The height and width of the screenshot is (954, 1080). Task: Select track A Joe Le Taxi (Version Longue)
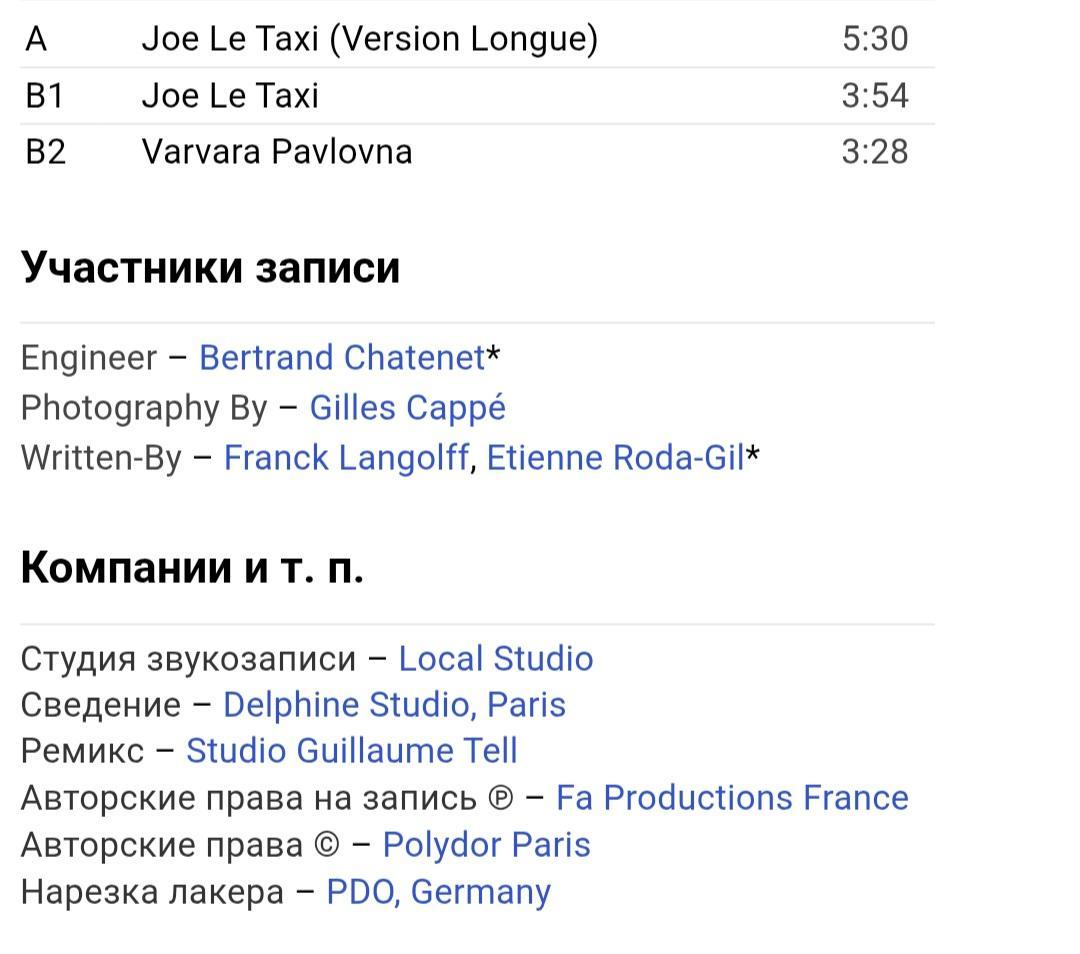pyautogui.click(x=477, y=39)
